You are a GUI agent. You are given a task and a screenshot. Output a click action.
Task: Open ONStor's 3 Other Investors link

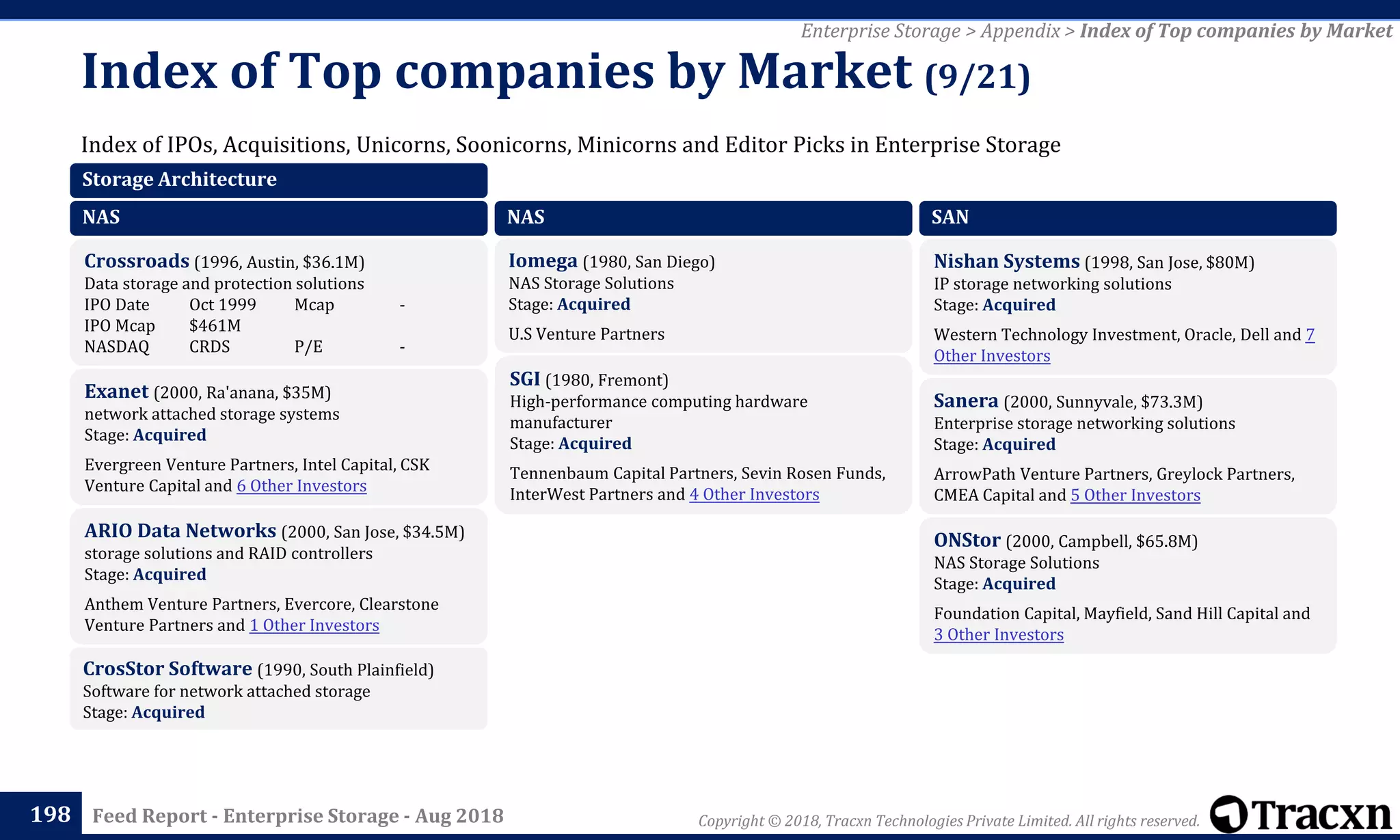coord(999,635)
